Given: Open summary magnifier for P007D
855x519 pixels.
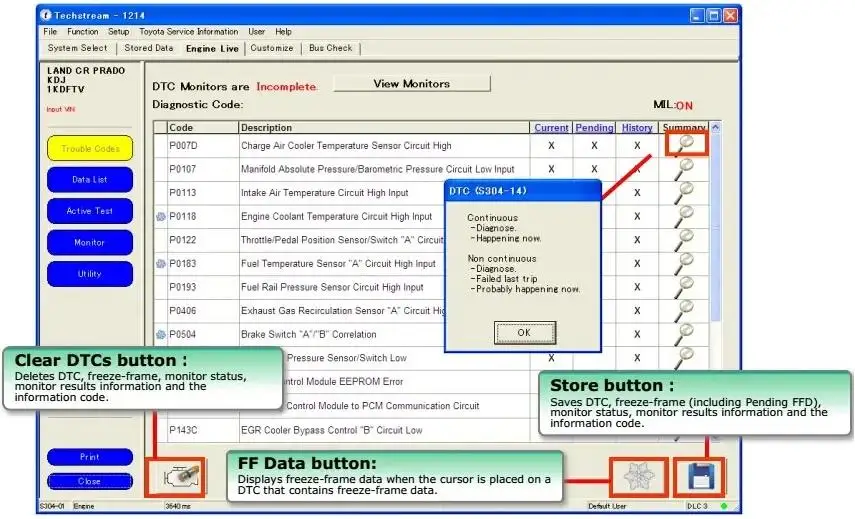Looking at the screenshot, I should 684,145.
